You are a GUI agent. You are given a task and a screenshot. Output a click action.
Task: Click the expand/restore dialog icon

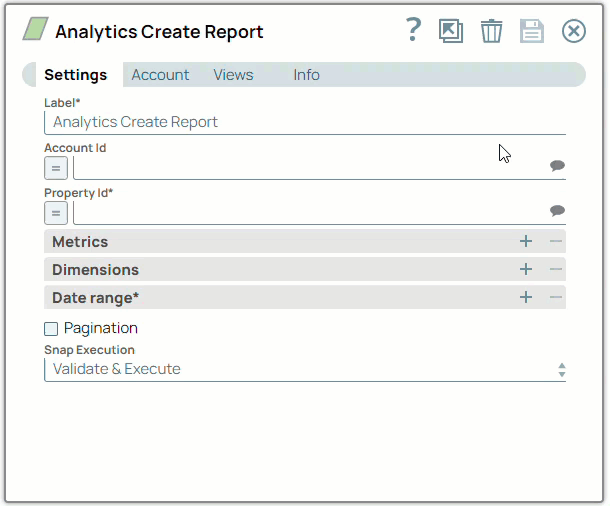tap(451, 31)
